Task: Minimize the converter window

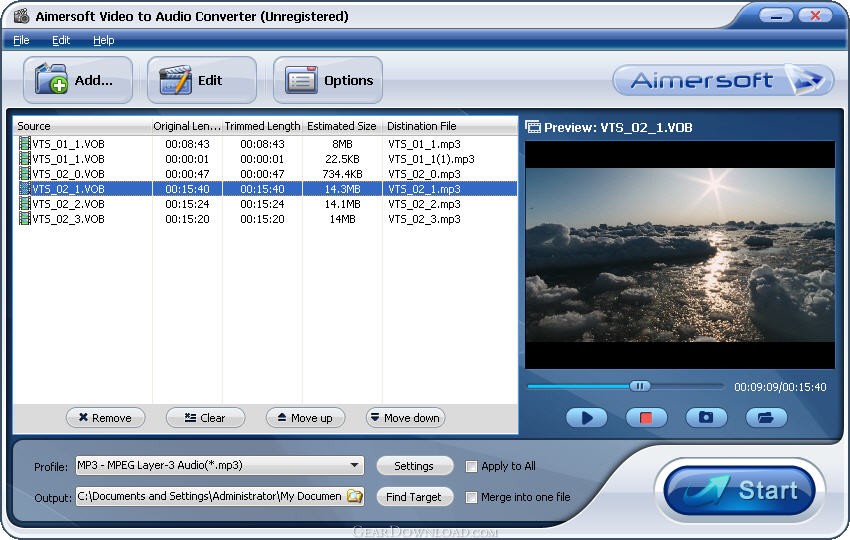Action: (x=776, y=15)
